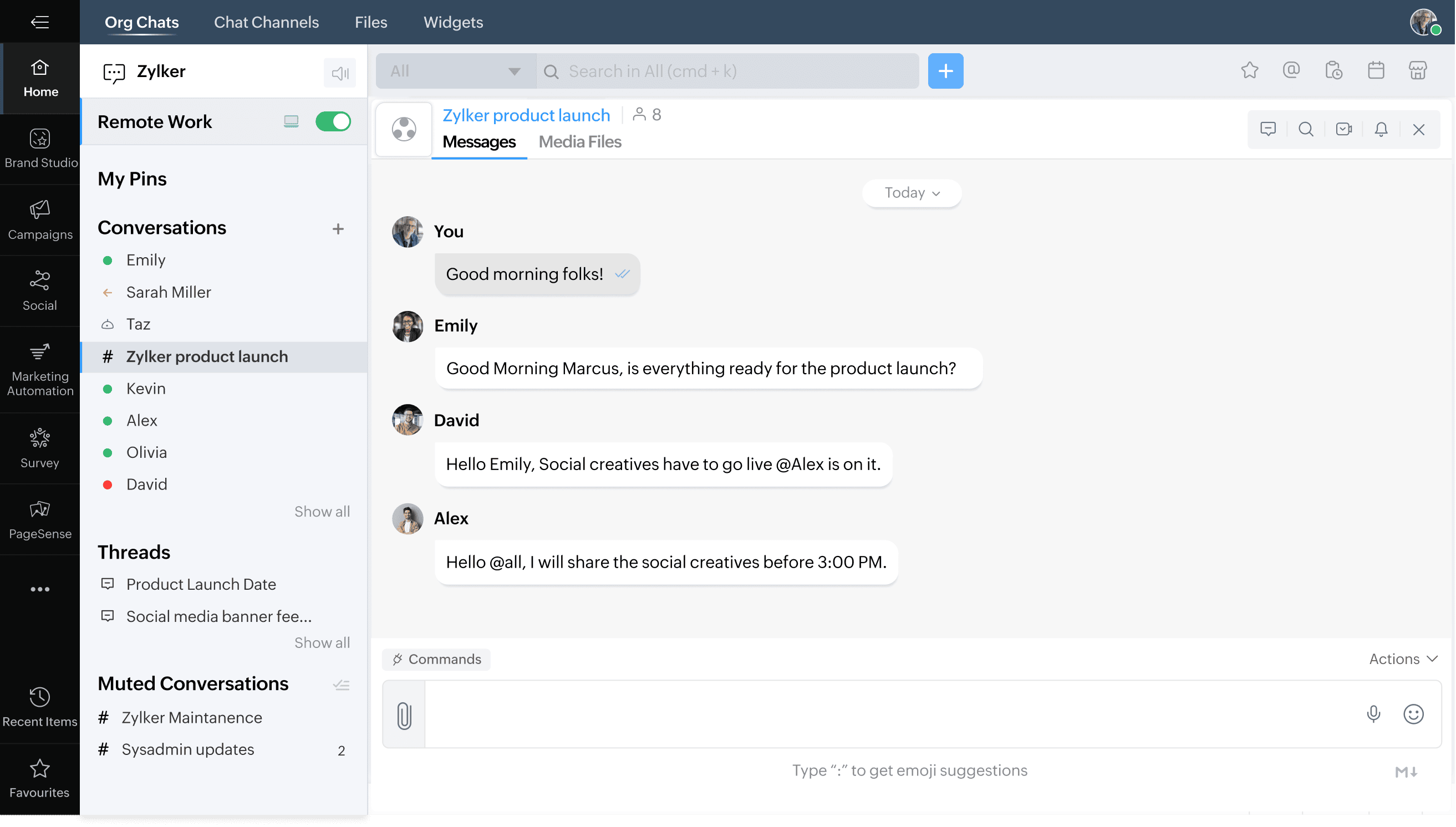Open Brand Studio in the sidebar
Image resolution: width=1456 pixels, height=827 pixels.
(40, 149)
